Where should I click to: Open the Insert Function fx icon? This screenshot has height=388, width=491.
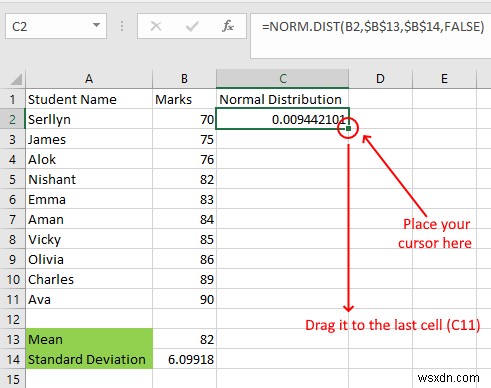228,26
